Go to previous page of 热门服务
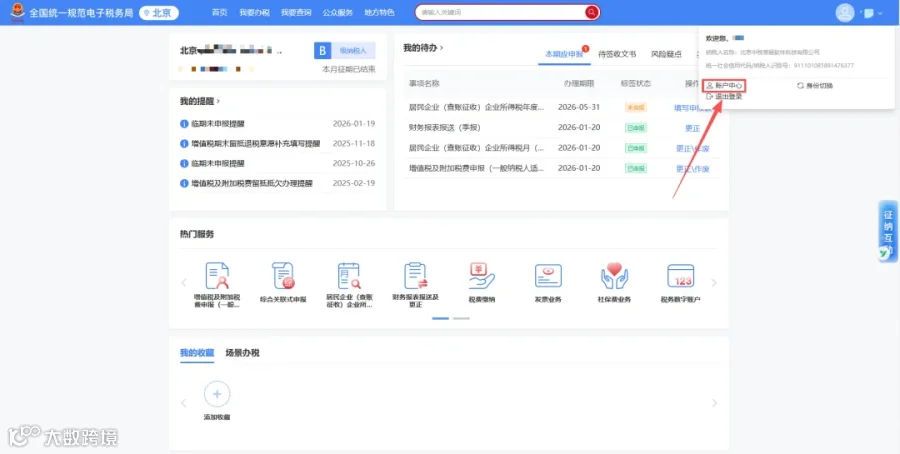900x454 pixels. coord(184,282)
